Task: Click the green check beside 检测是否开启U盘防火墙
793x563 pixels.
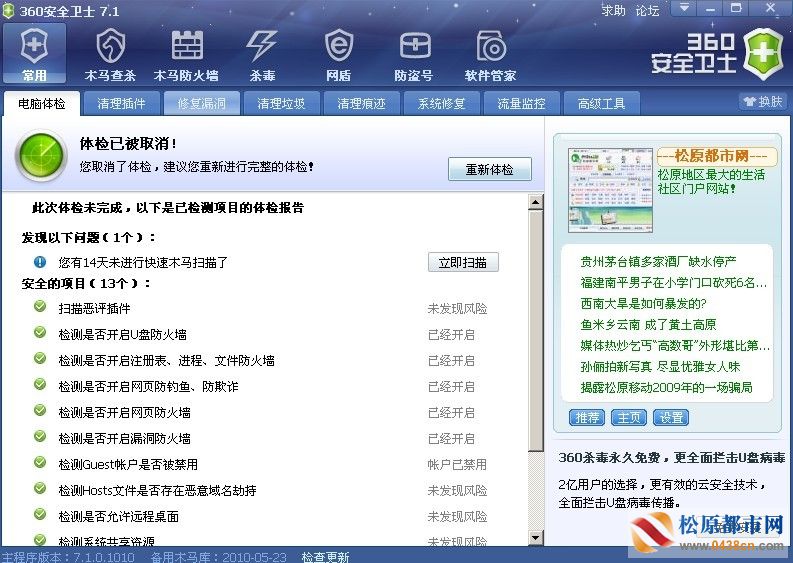Action: coord(40,332)
